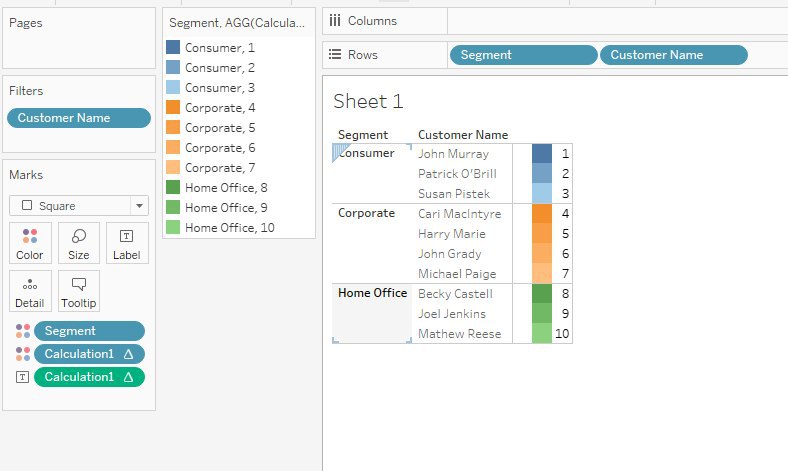Select Customer Name pill on Rows shelf
Screen dimensions: 788x471
pos(673,55)
